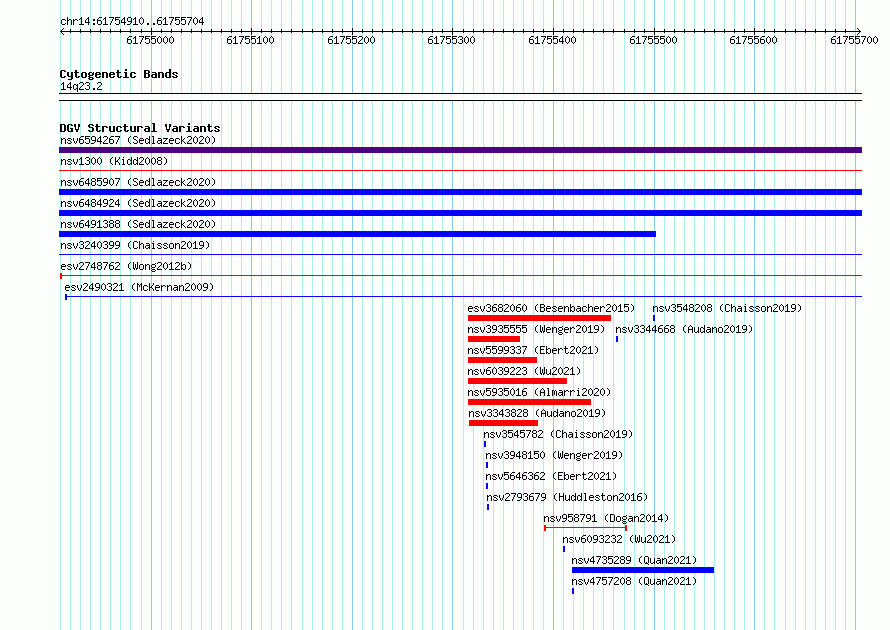
Task: Click the 61755500 ruler coordinate
Action: pos(653,40)
